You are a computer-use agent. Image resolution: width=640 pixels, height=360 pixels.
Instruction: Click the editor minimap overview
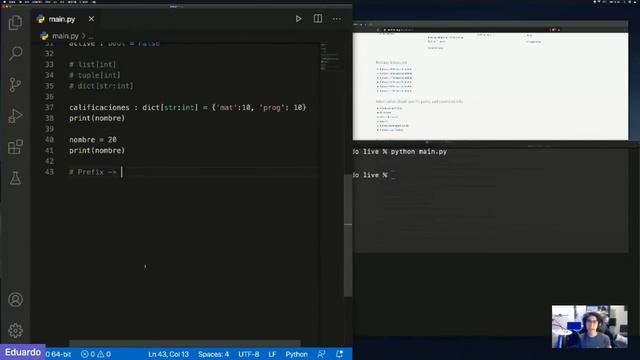point(330,57)
